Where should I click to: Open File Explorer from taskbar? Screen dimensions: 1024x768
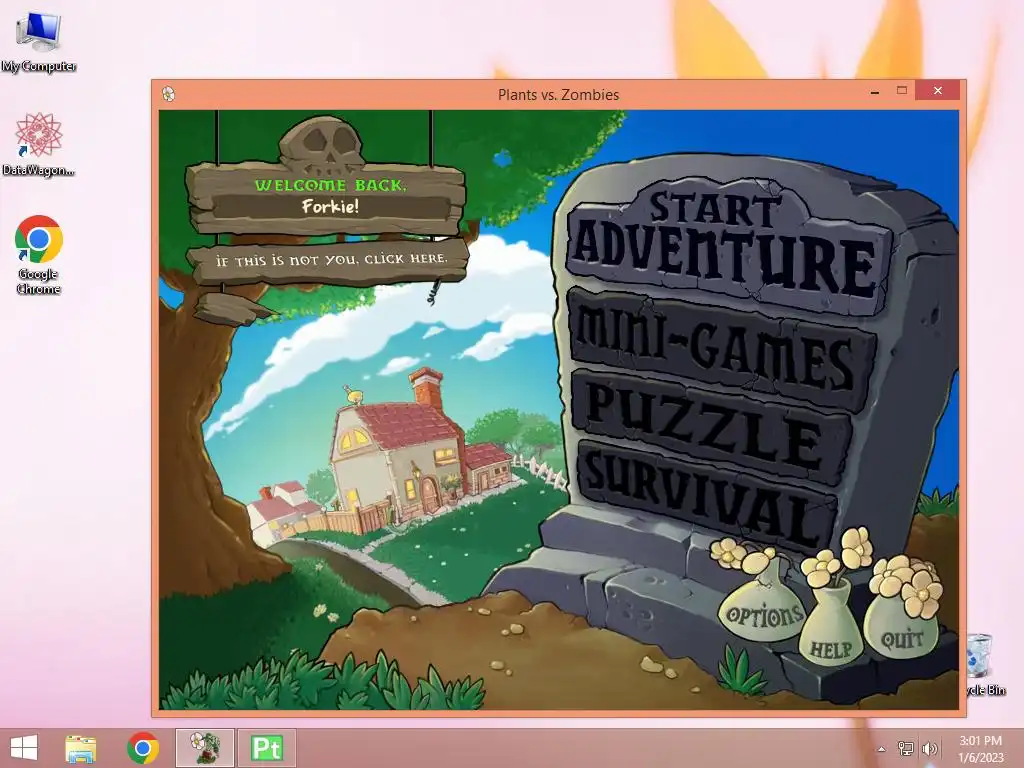pyautogui.click(x=80, y=748)
